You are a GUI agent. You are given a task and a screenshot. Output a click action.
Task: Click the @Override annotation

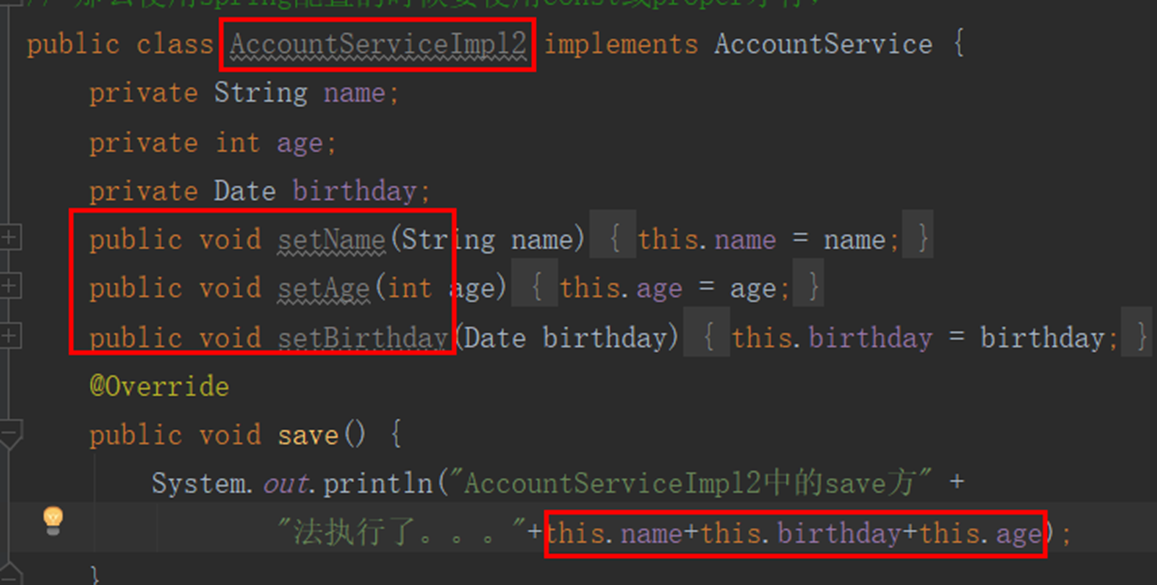(x=159, y=386)
